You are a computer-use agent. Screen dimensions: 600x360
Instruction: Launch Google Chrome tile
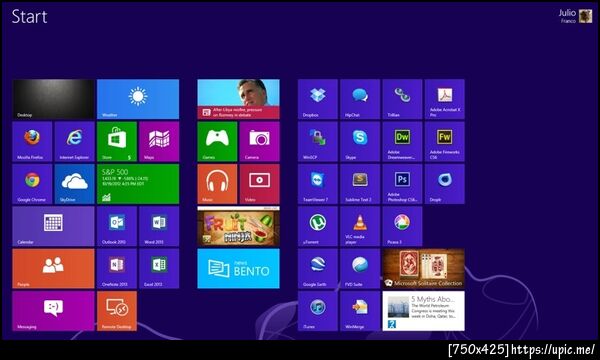tap(32, 184)
